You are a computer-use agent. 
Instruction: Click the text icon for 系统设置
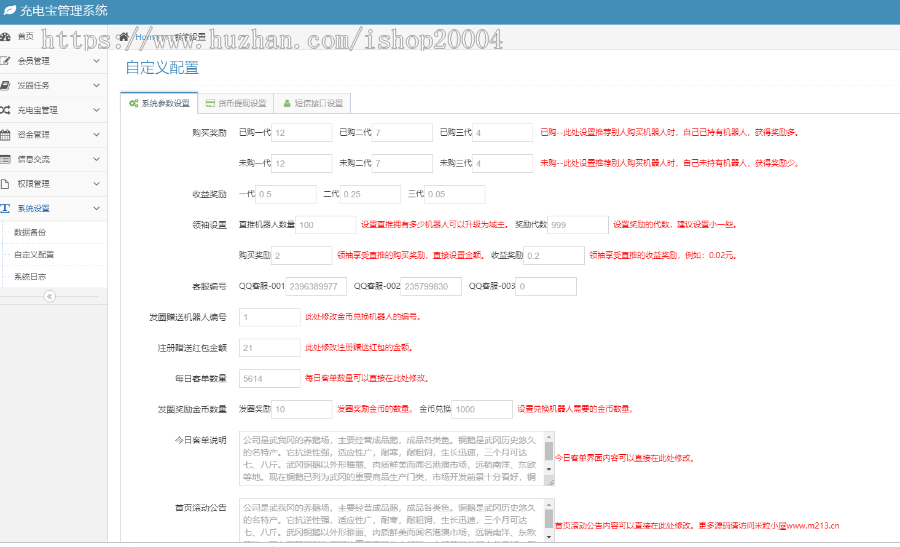[x=5, y=208]
